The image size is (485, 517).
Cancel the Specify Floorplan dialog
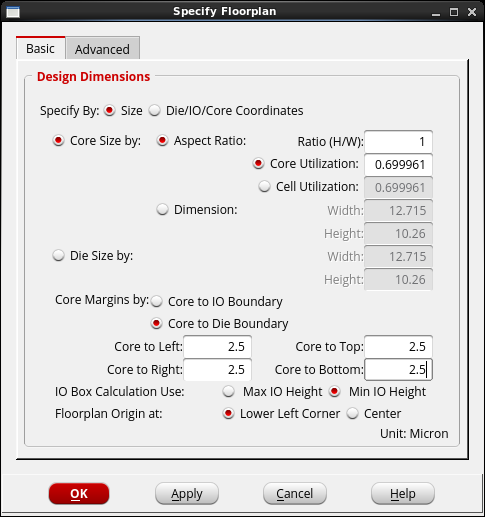(295, 494)
